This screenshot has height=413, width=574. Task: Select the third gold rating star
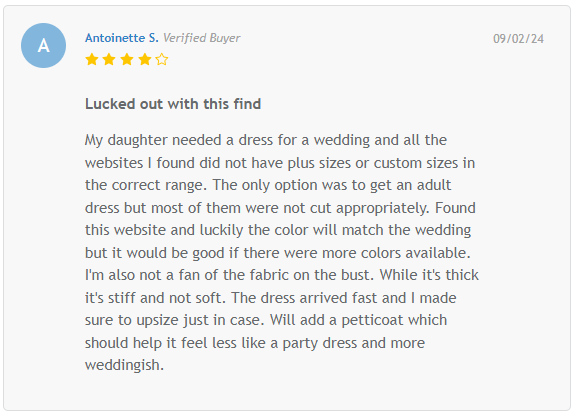[127, 59]
